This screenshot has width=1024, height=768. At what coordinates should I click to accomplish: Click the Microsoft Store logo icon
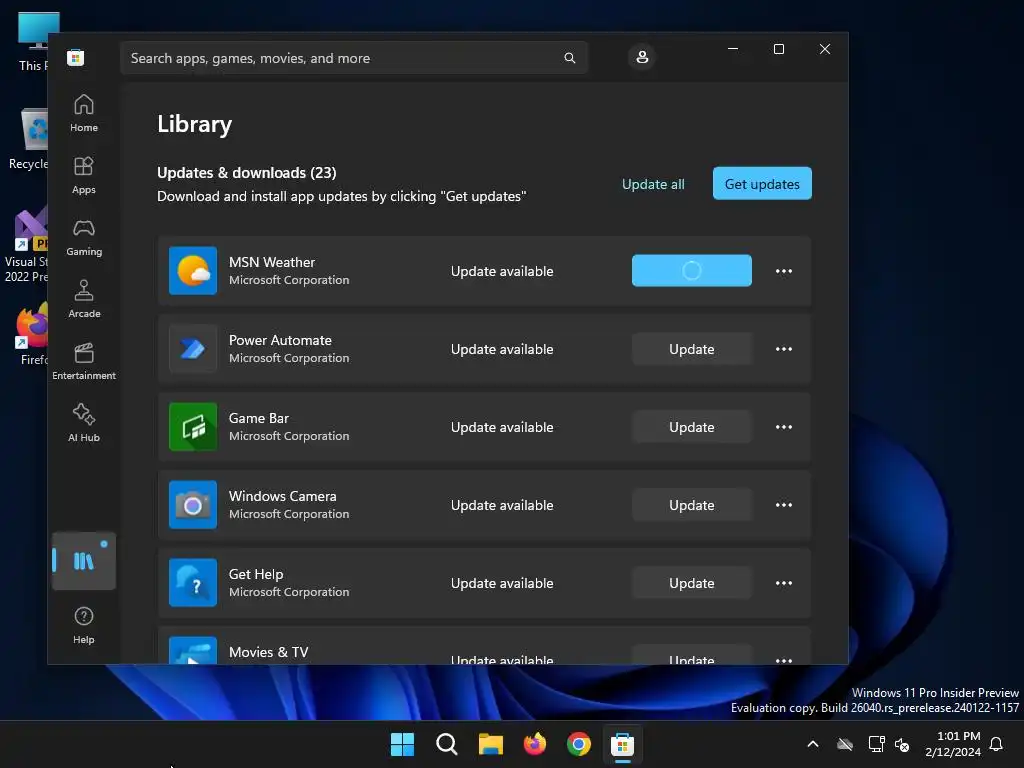[76, 57]
